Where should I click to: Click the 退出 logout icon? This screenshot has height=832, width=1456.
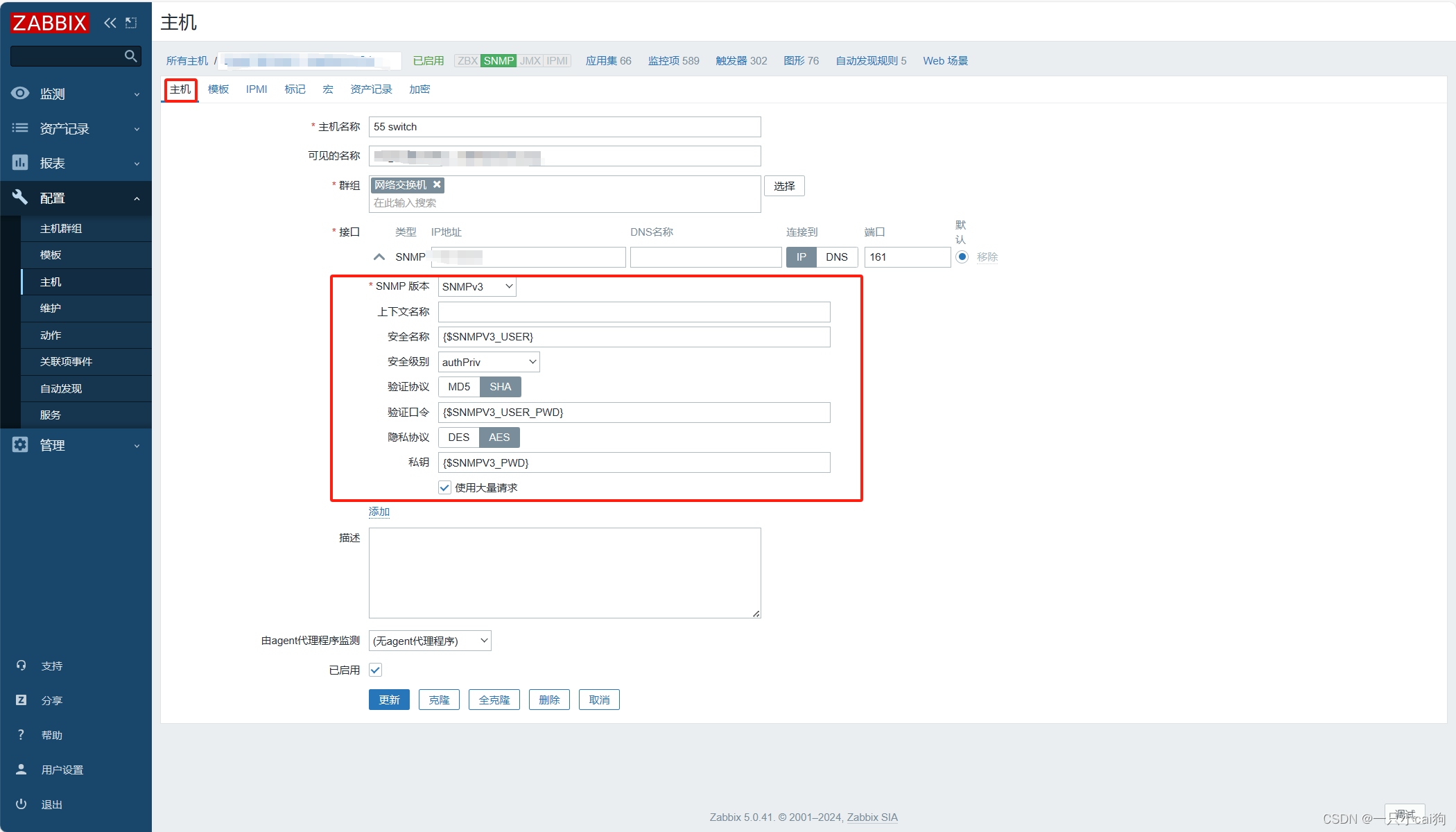(x=20, y=804)
